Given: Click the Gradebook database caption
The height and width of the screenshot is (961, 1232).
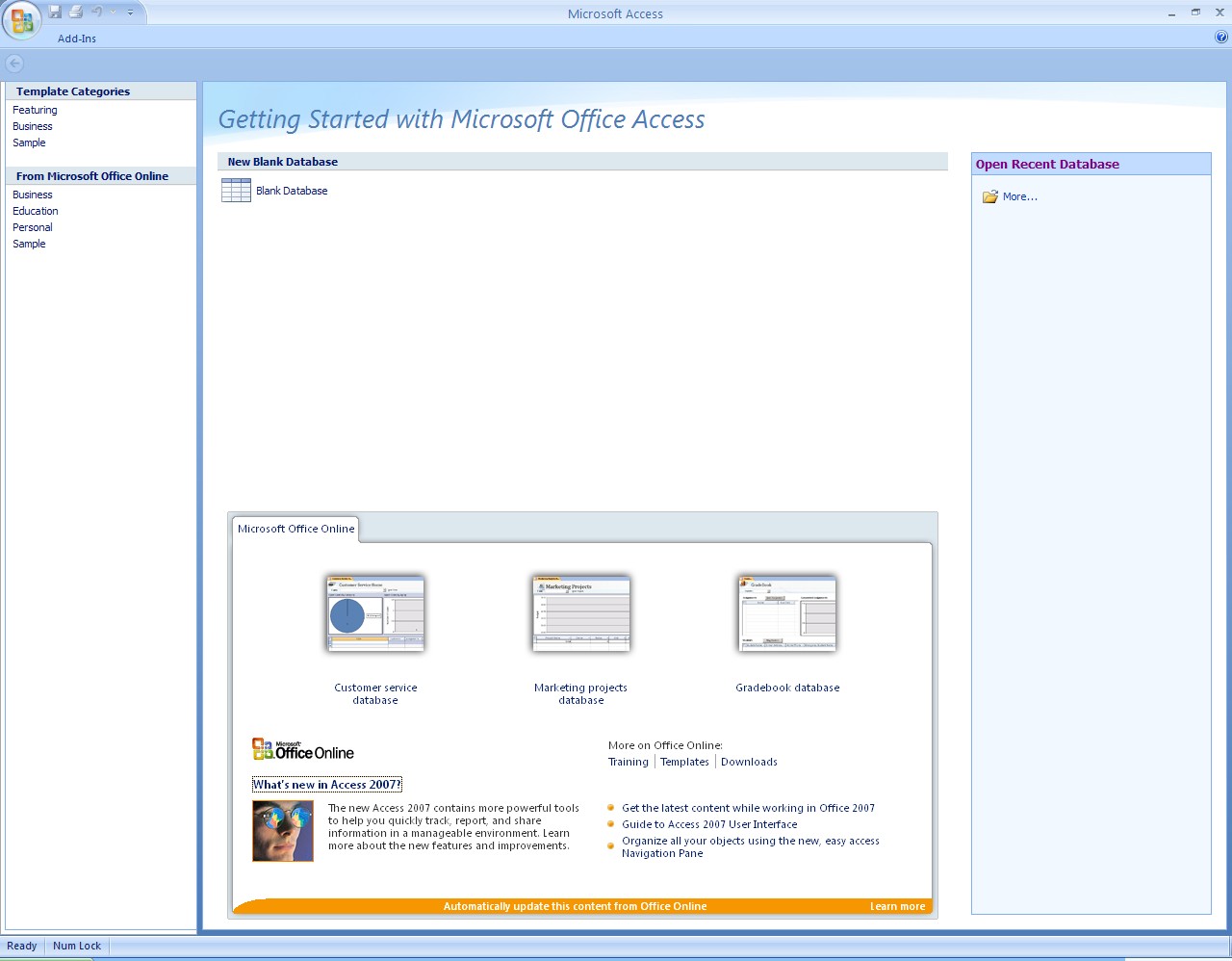Looking at the screenshot, I should coord(787,688).
